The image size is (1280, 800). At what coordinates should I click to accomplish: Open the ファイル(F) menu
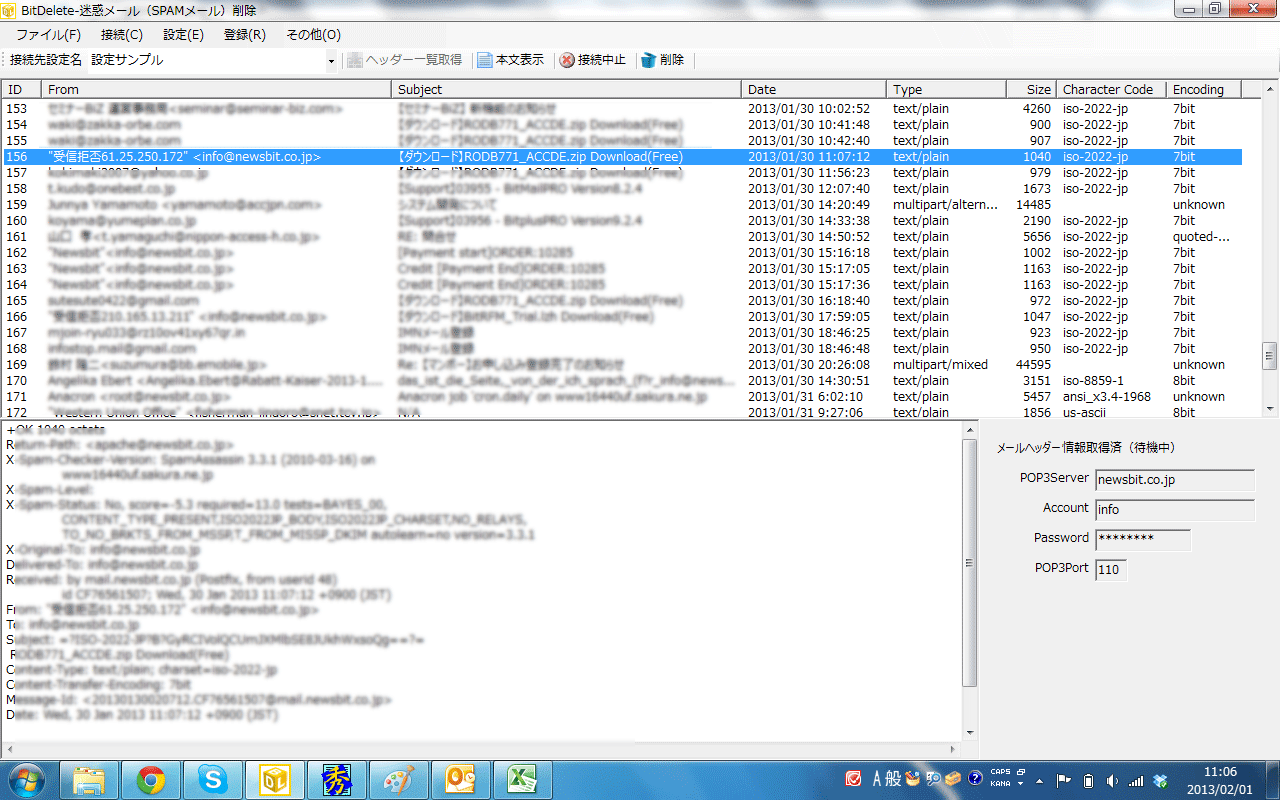tap(48, 35)
